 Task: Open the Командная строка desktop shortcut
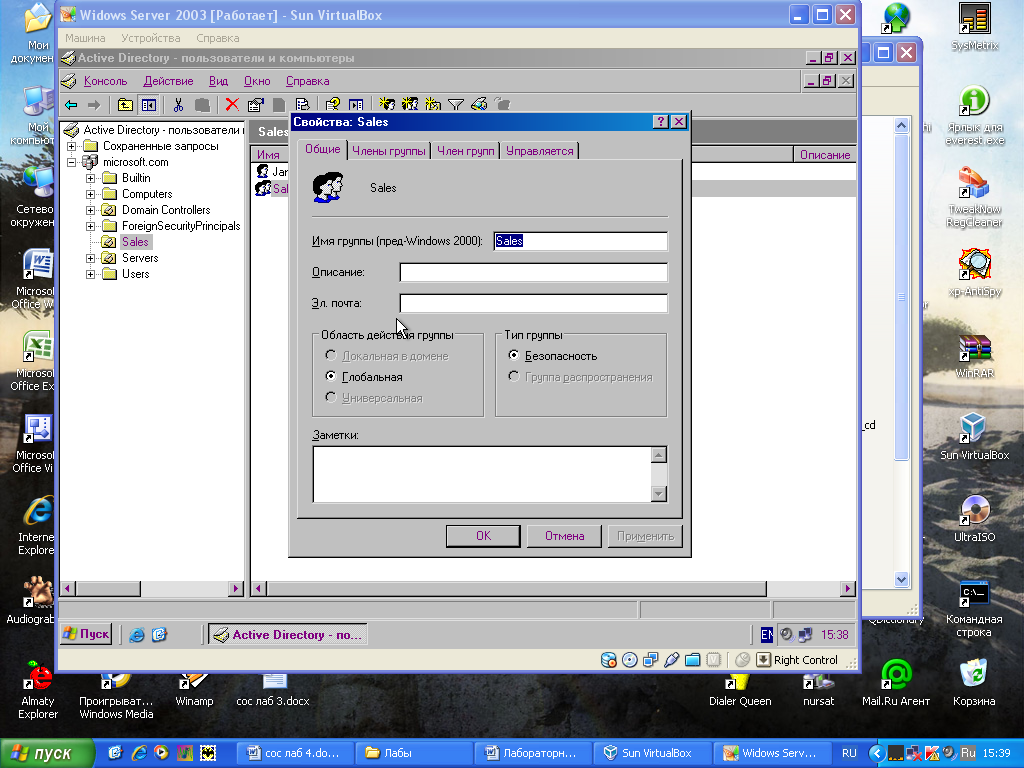click(x=974, y=607)
